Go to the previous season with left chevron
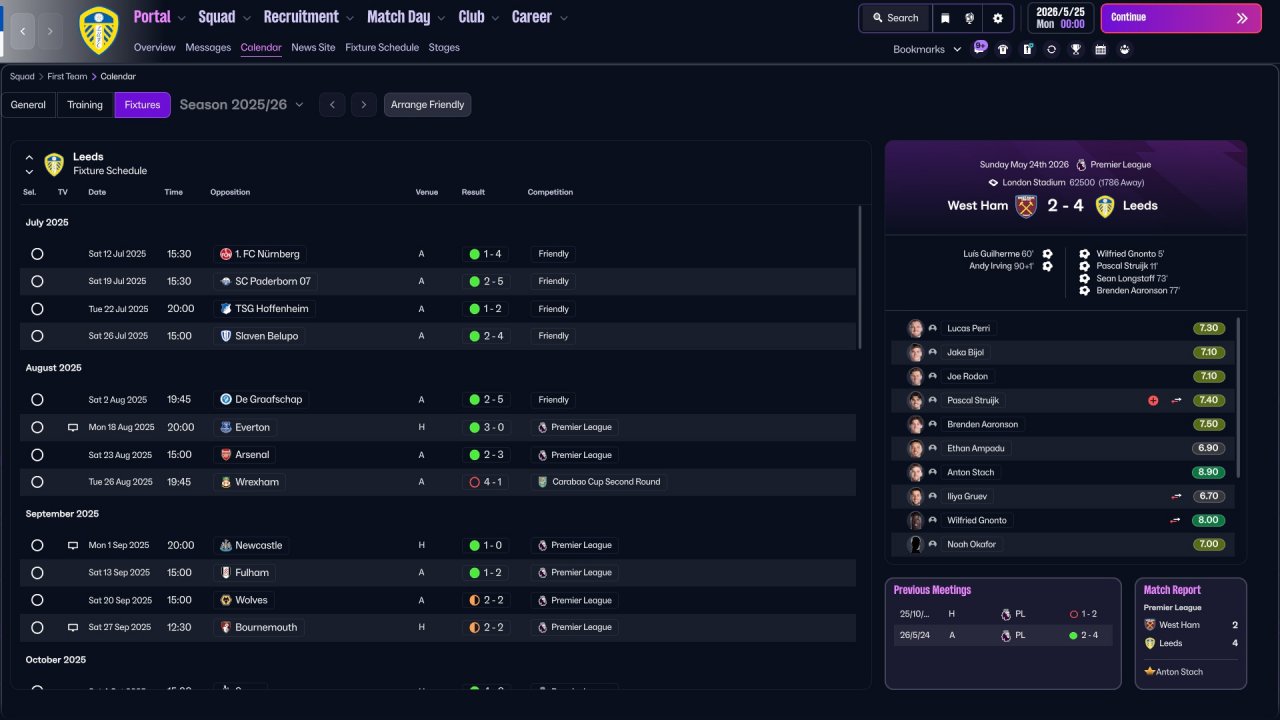The image size is (1280, 720). [x=332, y=105]
